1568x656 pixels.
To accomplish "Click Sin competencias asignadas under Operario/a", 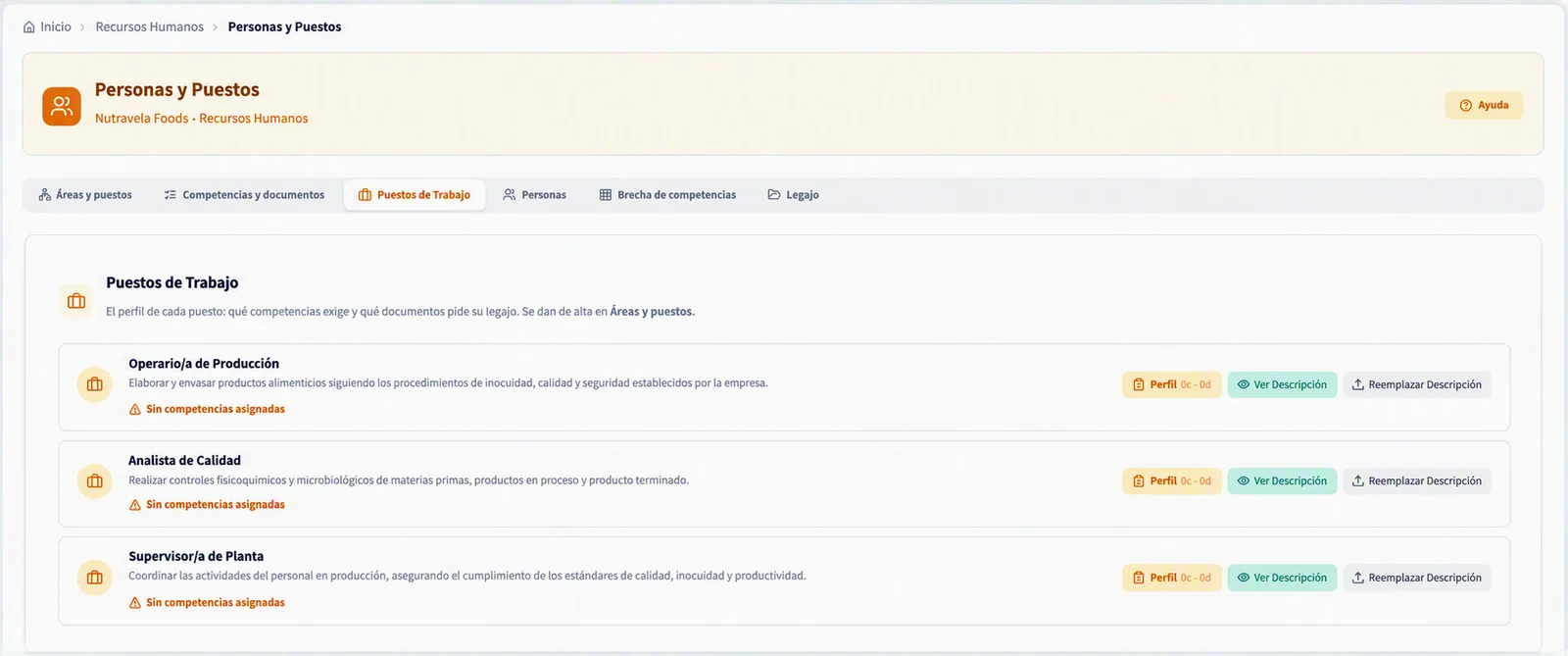I will click(x=216, y=409).
